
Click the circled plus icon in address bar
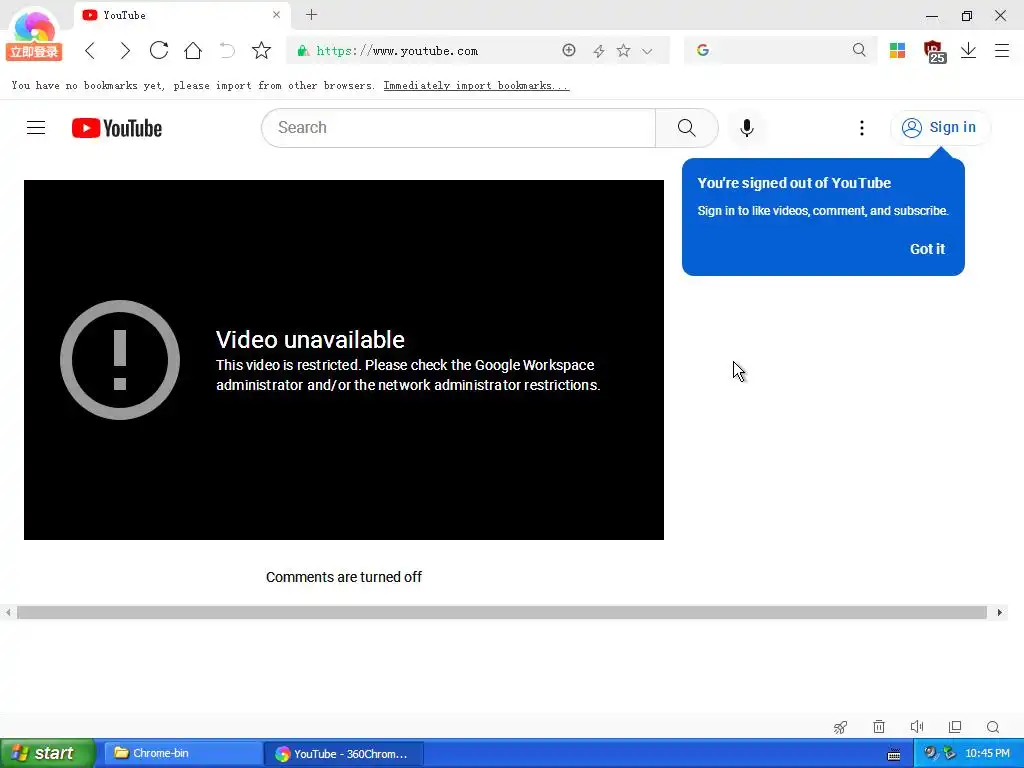[569, 50]
